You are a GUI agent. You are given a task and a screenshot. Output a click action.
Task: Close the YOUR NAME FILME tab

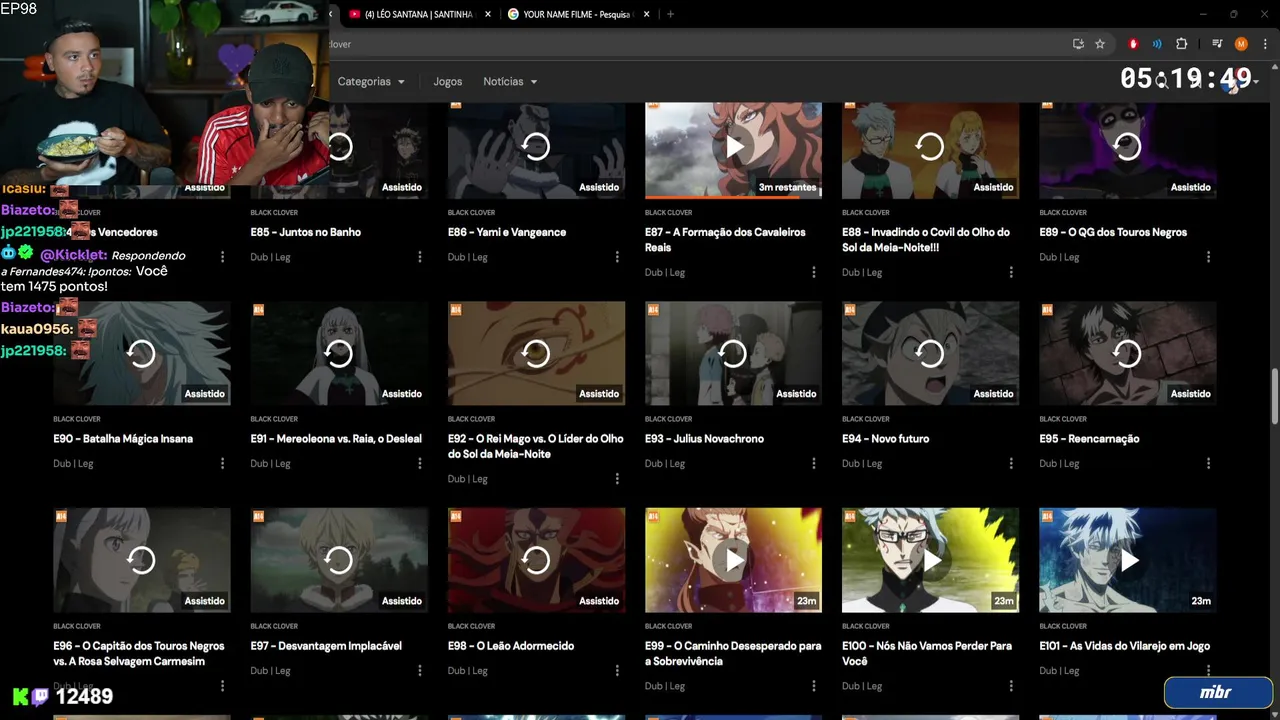point(646,14)
